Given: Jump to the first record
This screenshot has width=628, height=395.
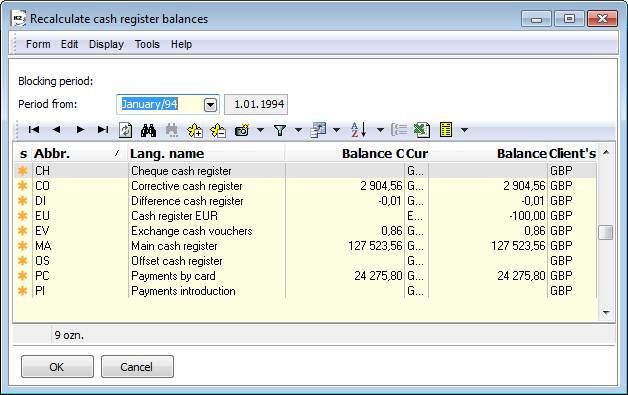Looking at the screenshot, I should 34,129.
